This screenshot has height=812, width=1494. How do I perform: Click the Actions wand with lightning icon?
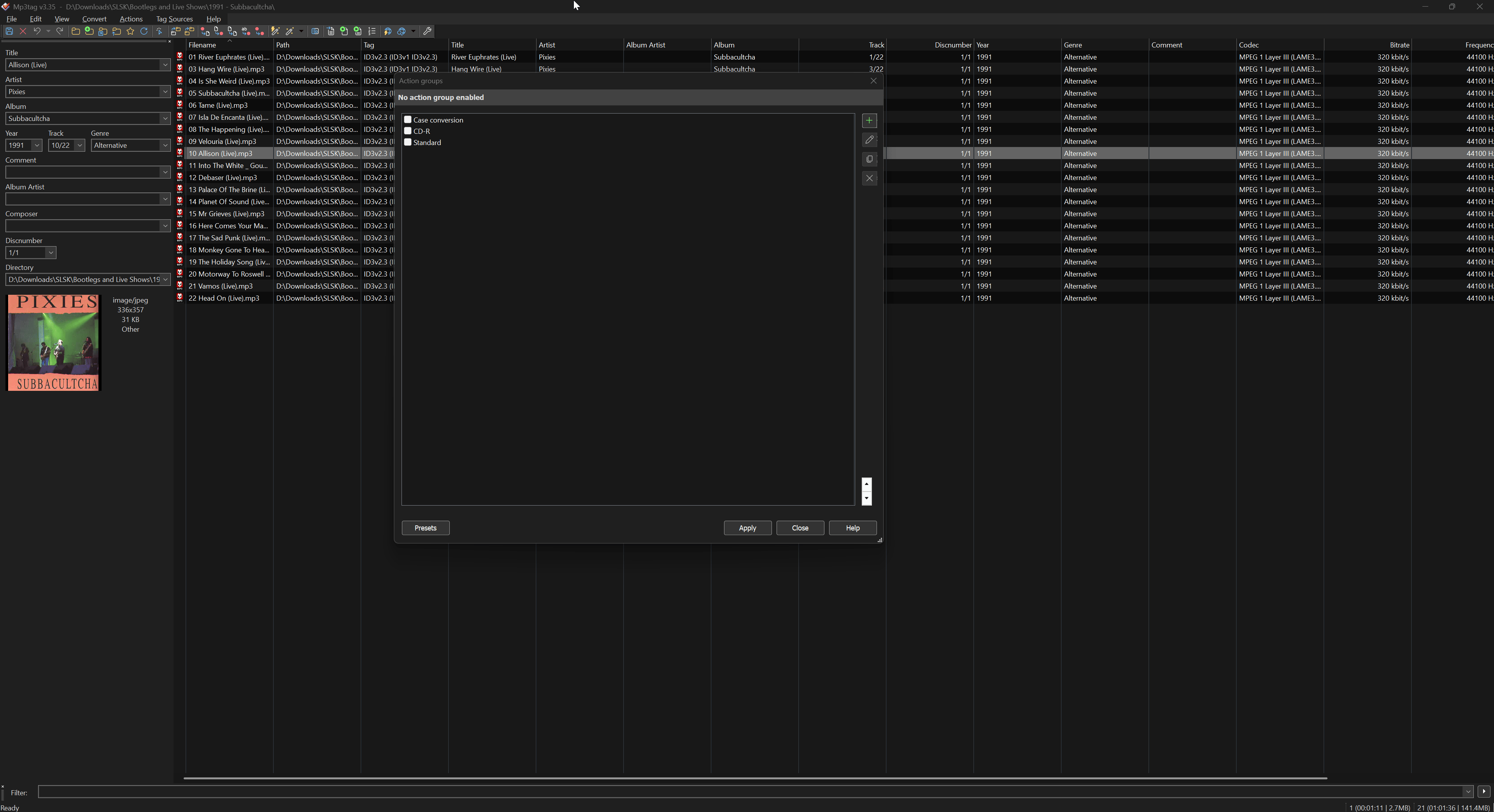(275, 31)
